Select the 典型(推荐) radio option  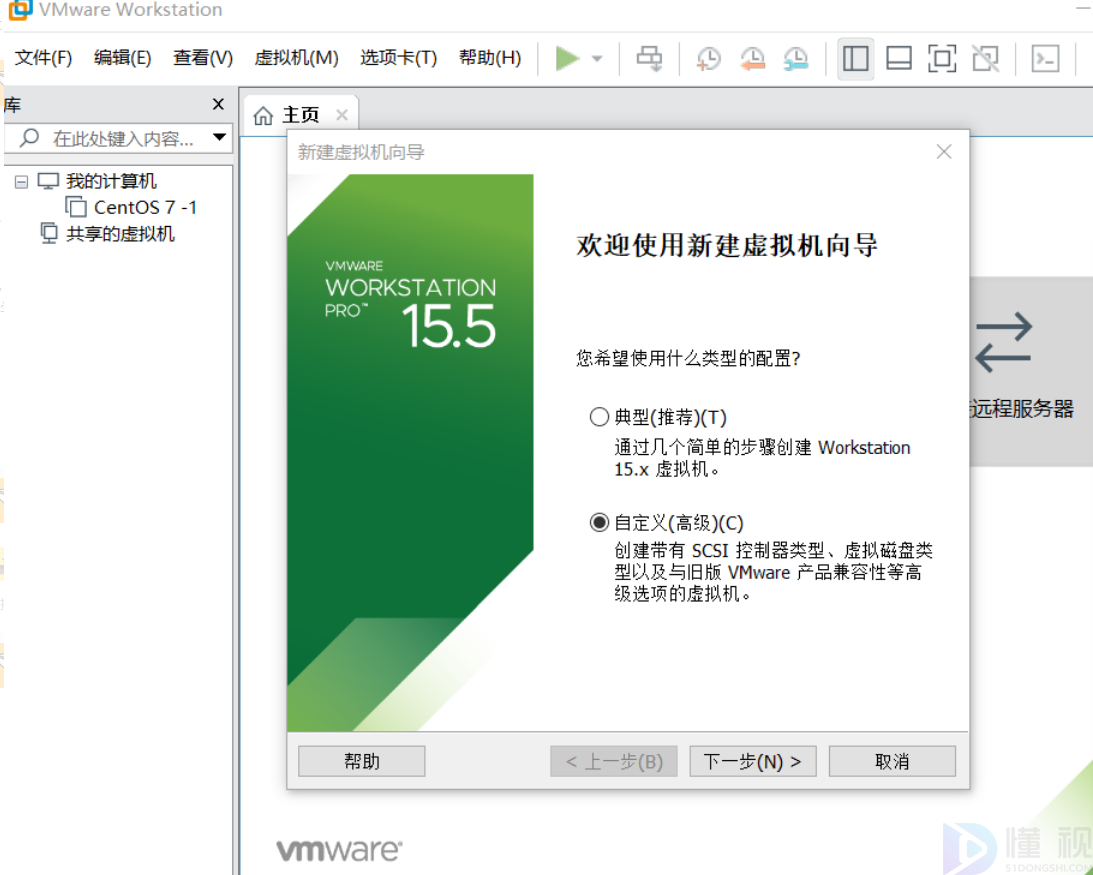(599, 417)
